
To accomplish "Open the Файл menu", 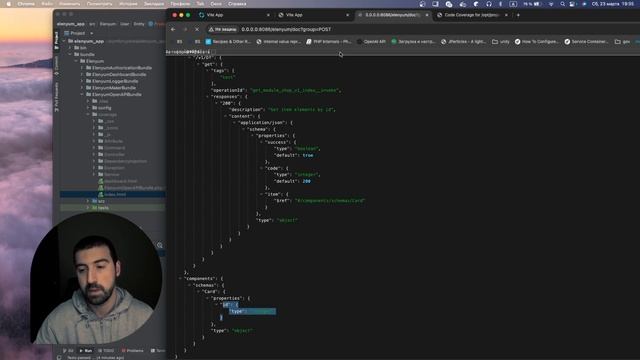I will click(x=47, y=4).
